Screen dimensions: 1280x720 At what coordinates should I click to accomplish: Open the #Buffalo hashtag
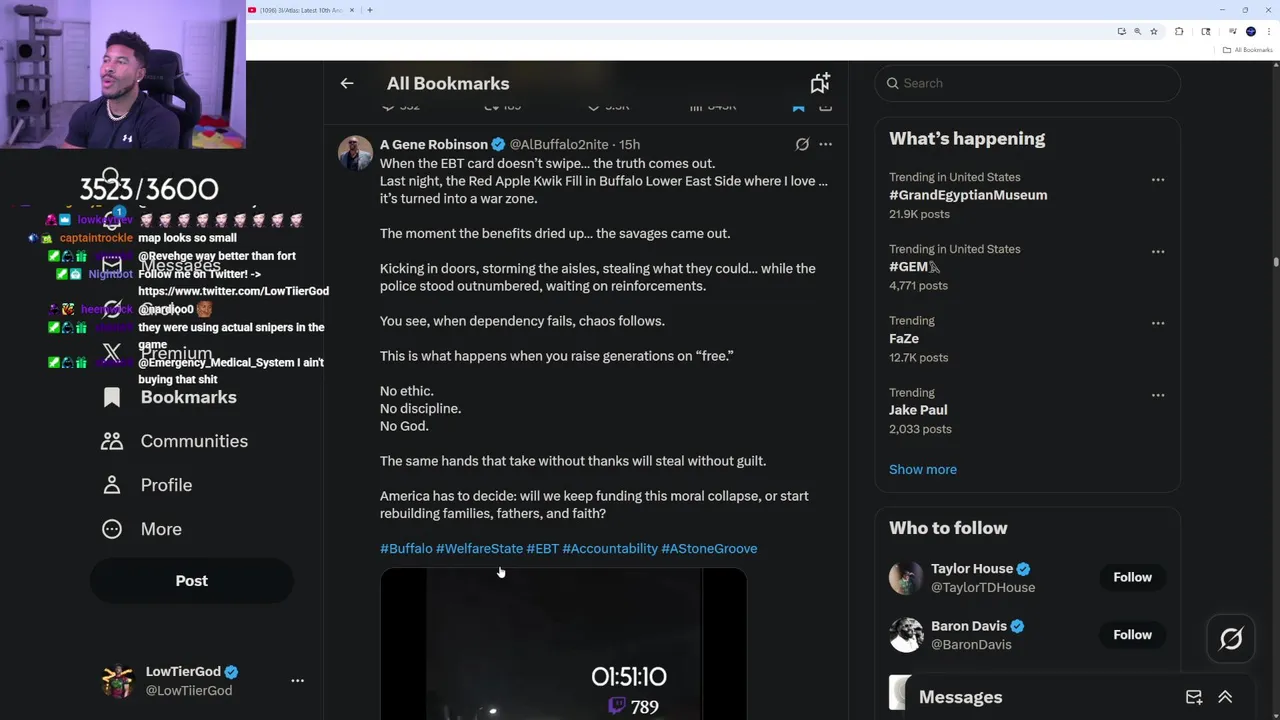coord(406,548)
